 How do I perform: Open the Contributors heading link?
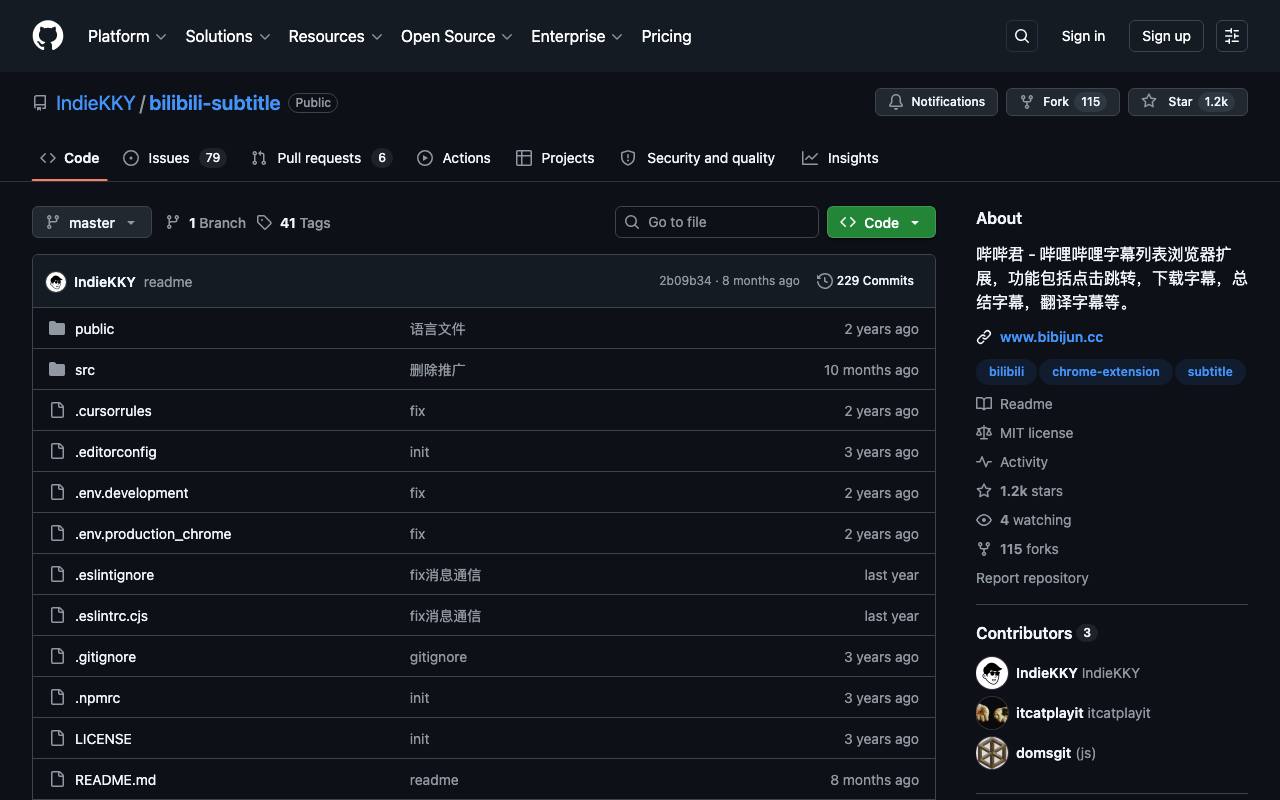pos(1036,633)
